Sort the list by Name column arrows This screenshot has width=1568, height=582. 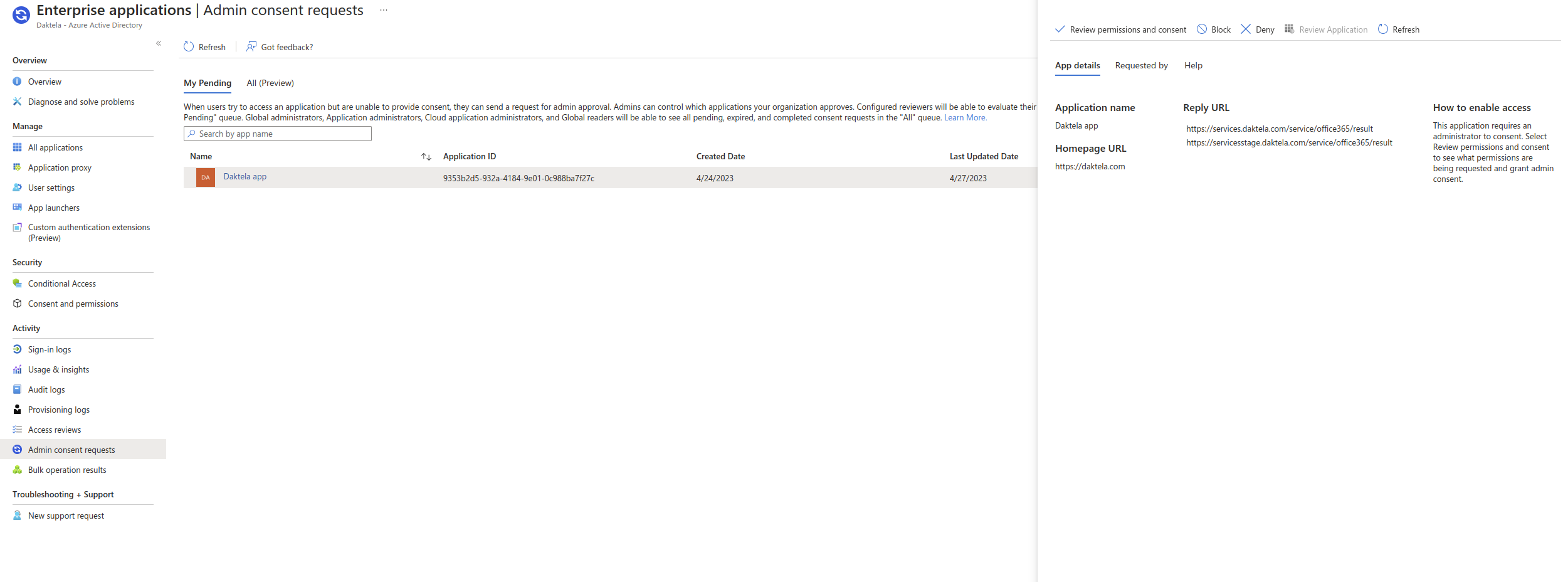point(426,157)
